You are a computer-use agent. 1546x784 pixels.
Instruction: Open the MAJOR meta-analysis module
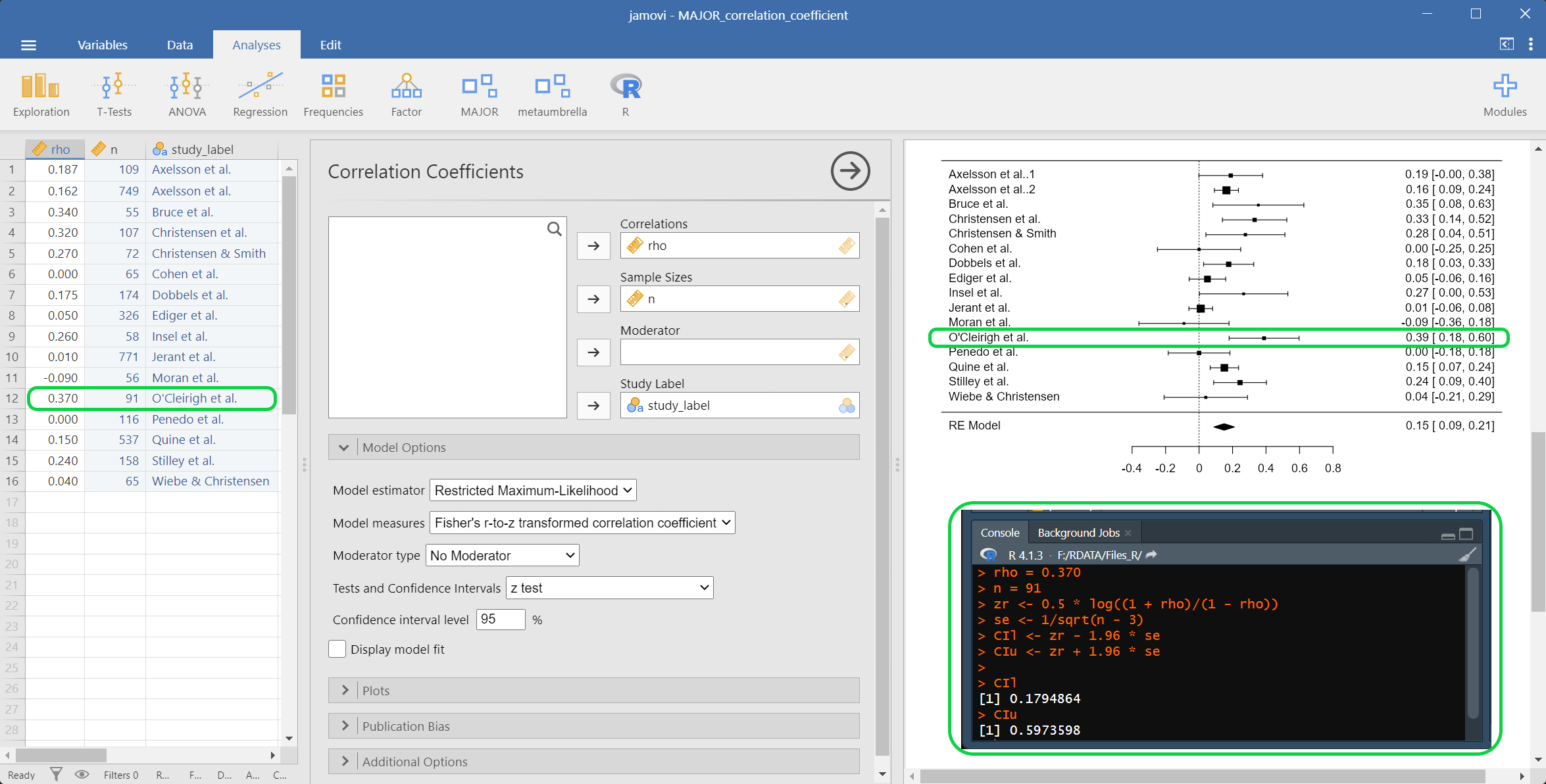[x=479, y=95]
